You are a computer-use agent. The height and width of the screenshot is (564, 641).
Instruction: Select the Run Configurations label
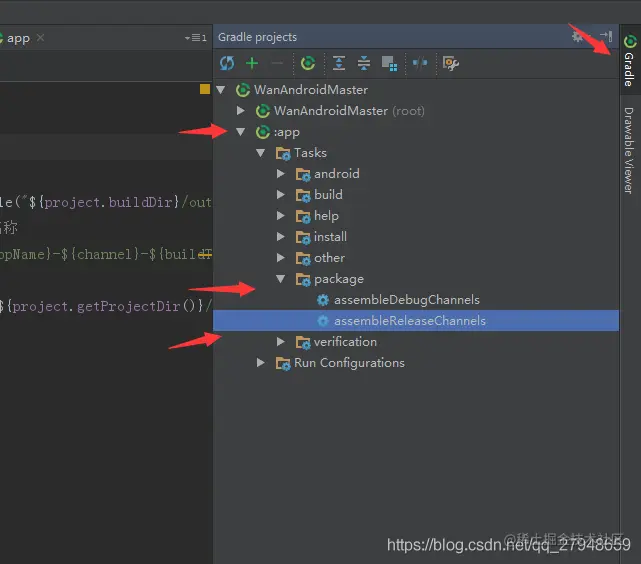(x=349, y=363)
